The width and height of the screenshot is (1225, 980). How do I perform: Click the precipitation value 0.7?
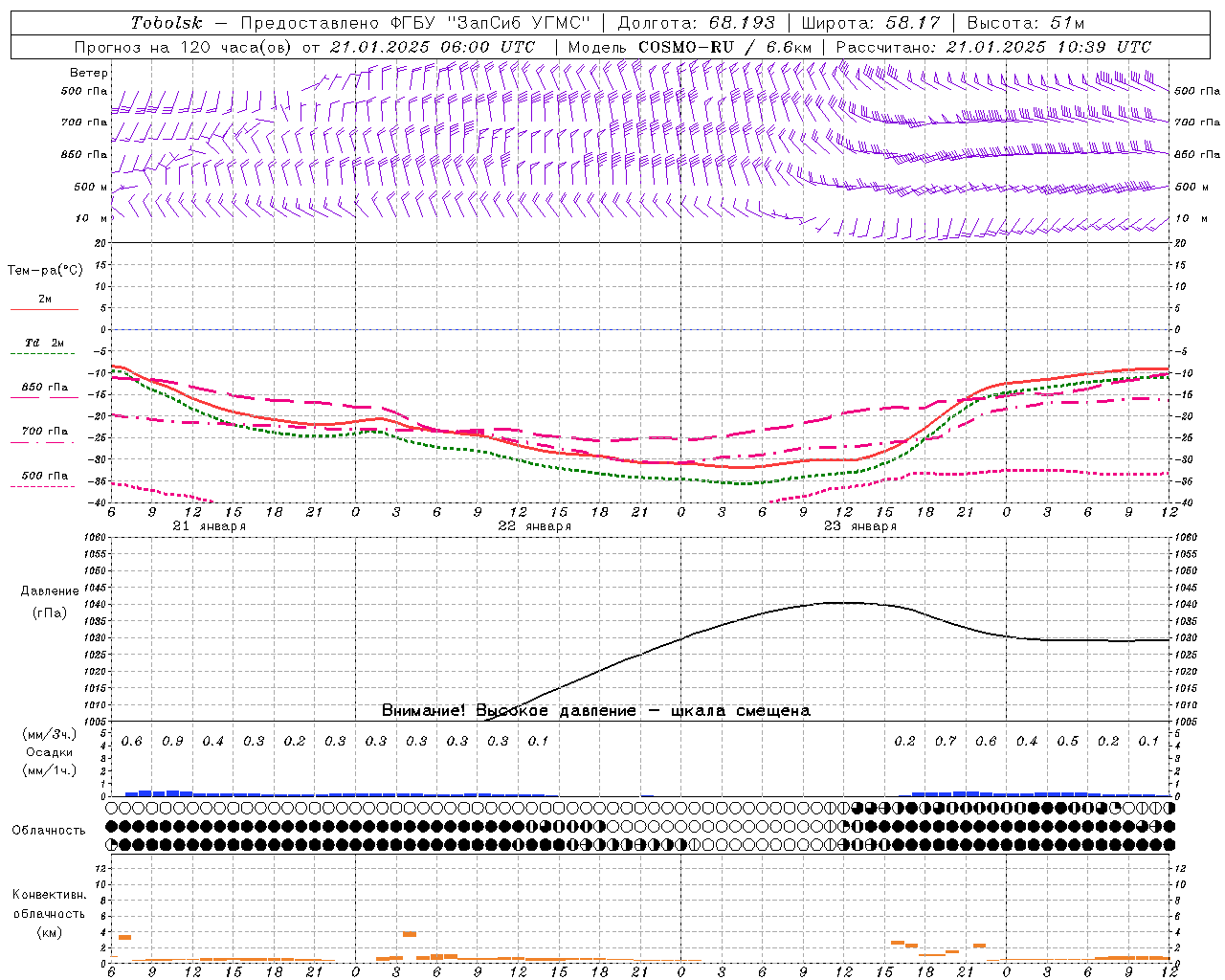point(946,742)
